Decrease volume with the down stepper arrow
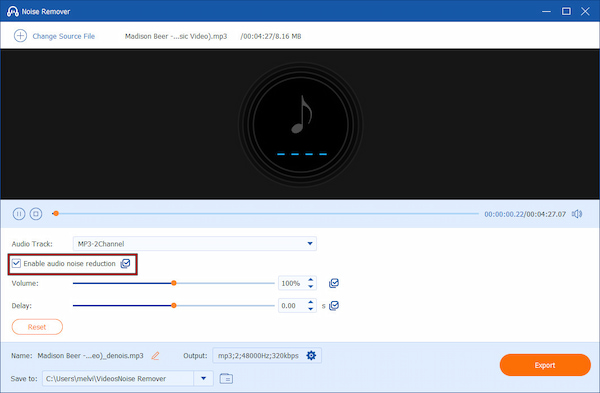Viewport: 600px width, 393px height. click(311, 287)
